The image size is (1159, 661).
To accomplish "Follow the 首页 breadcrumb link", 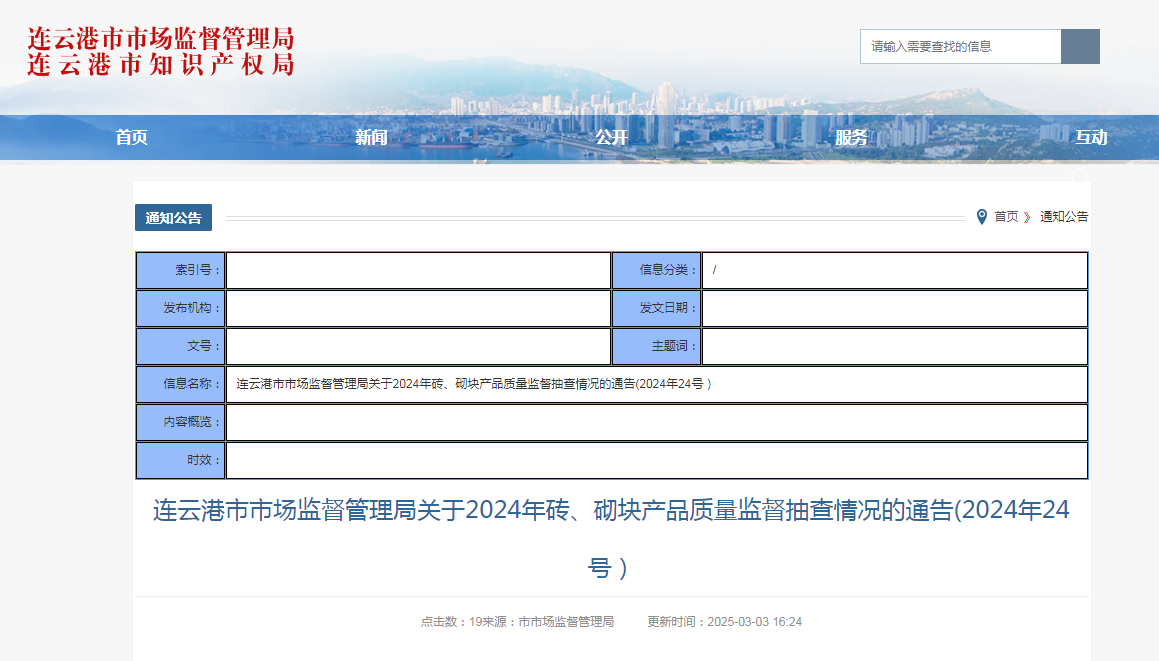I will (1006, 217).
